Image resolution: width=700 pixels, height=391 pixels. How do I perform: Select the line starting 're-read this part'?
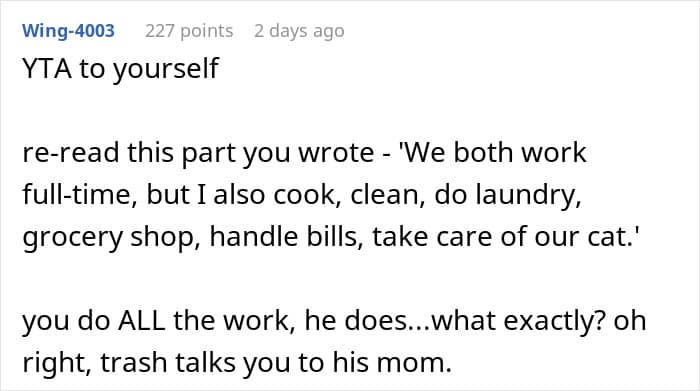304,153
